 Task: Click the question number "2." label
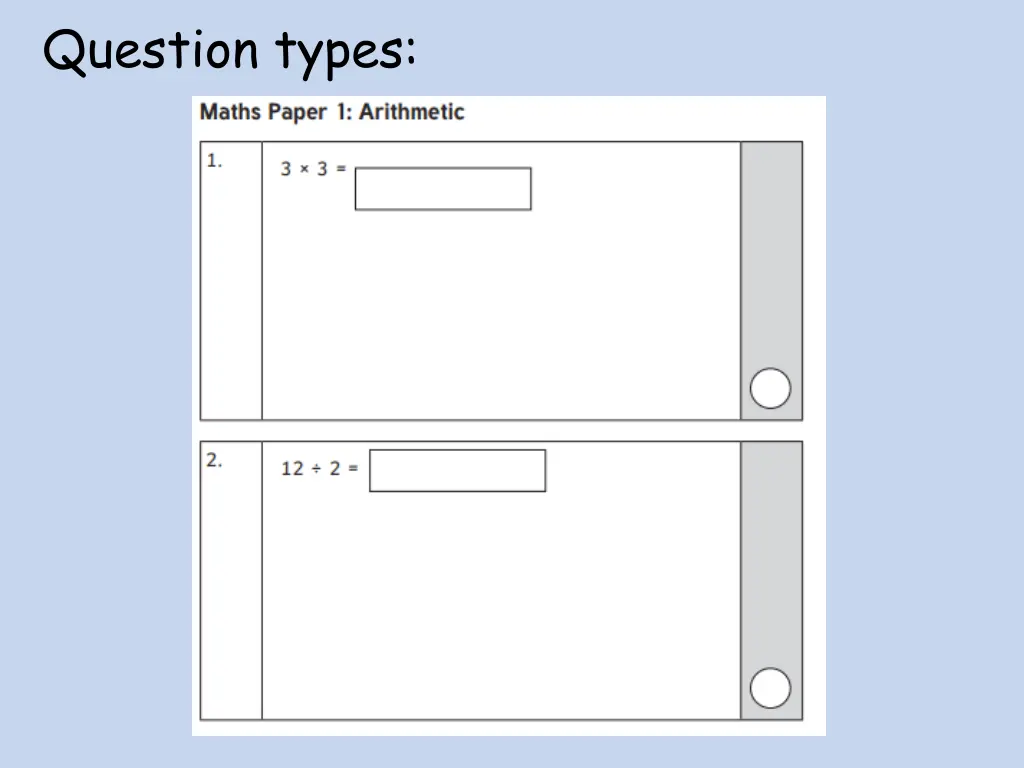215,461
